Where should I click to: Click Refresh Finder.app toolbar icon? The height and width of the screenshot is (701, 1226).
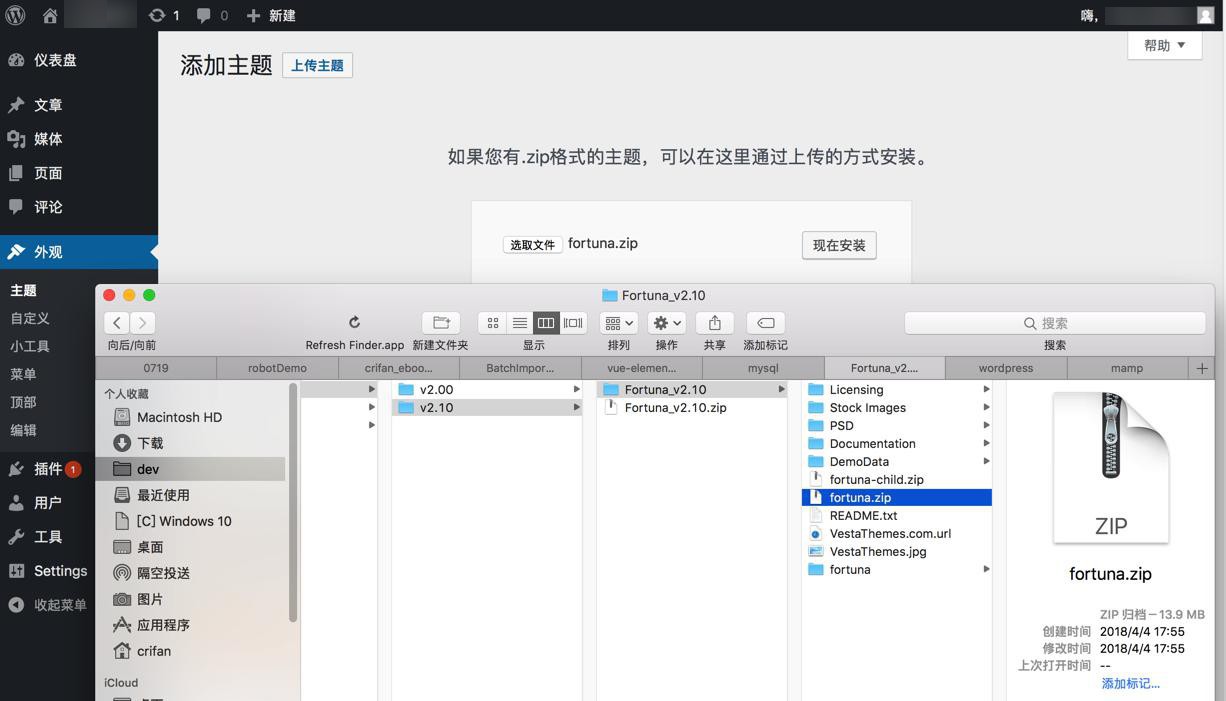pyautogui.click(x=354, y=322)
